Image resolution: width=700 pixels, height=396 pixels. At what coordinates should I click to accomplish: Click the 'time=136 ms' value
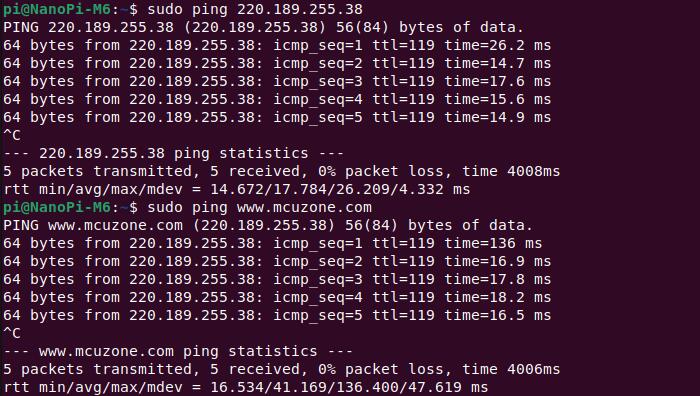493,243
